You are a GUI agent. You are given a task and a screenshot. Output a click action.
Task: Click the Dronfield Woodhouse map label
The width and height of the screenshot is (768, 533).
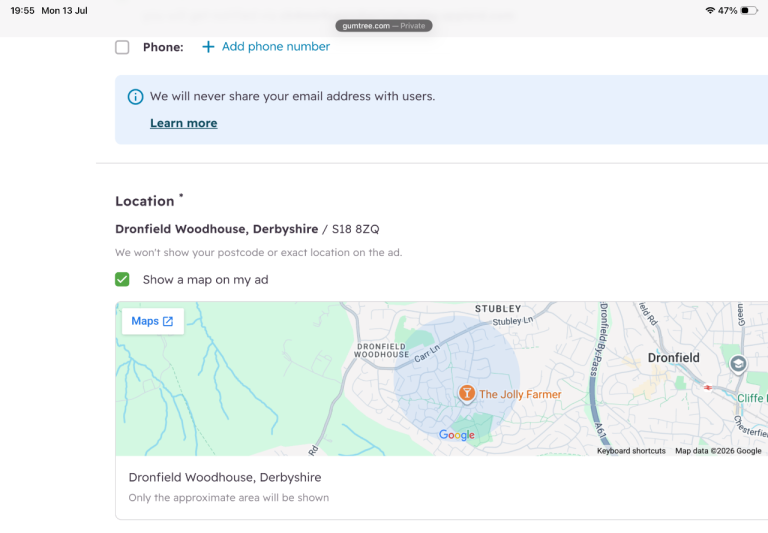(x=382, y=350)
